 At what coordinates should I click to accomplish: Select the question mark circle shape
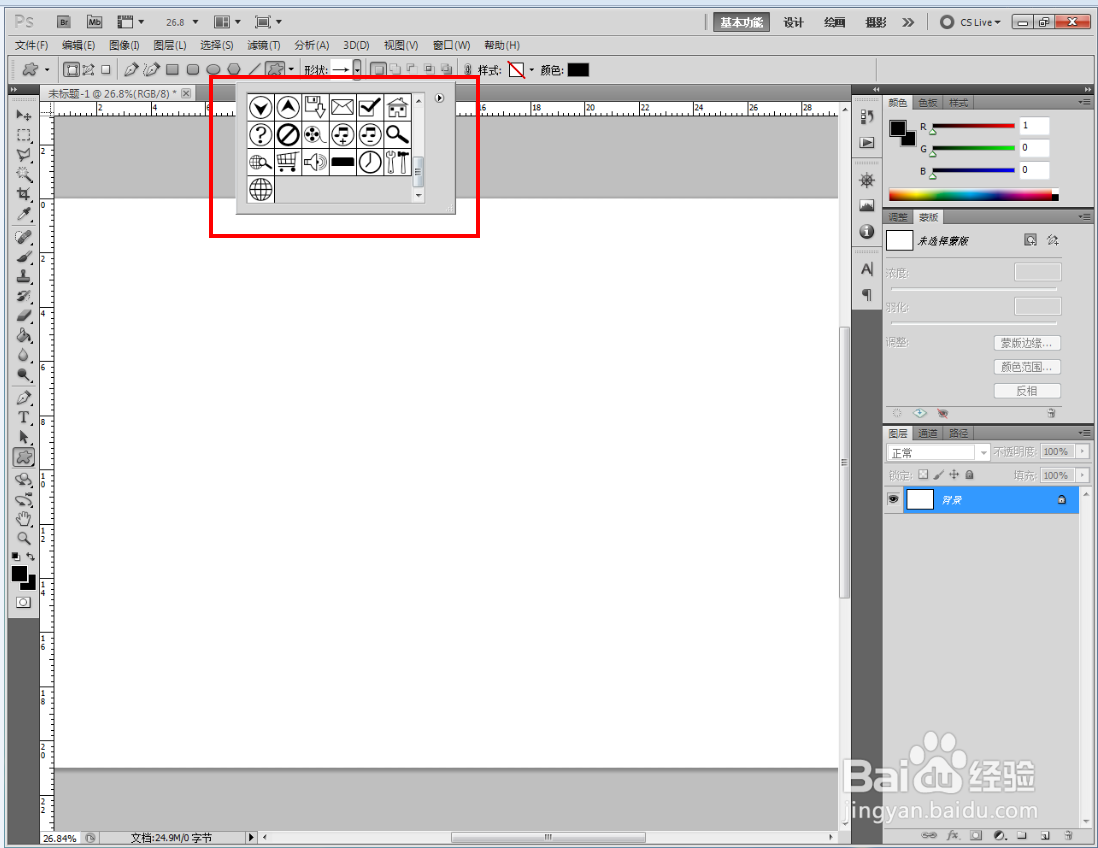(260, 134)
